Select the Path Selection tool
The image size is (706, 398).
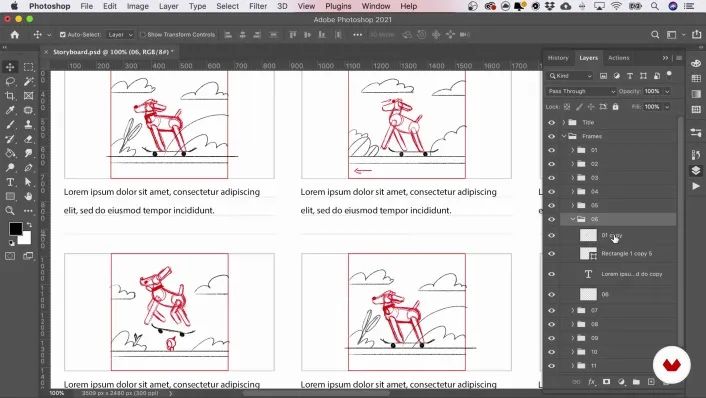point(28,182)
